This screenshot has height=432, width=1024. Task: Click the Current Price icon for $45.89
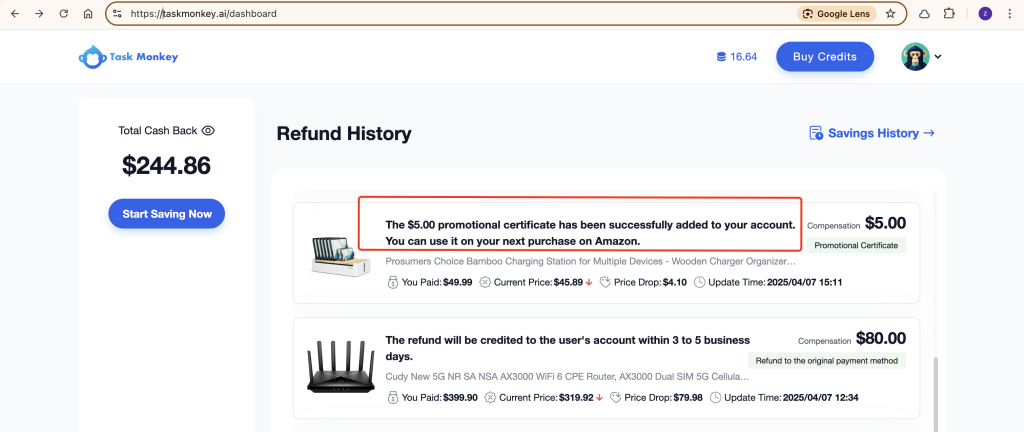click(x=485, y=283)
